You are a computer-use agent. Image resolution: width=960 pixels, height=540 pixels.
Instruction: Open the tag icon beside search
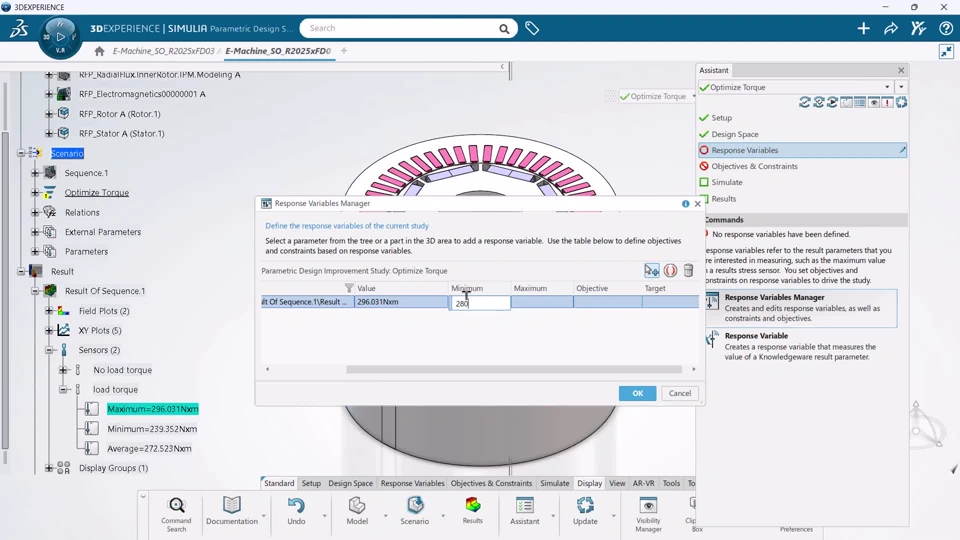pyautogui.click(x=531, y=28)
